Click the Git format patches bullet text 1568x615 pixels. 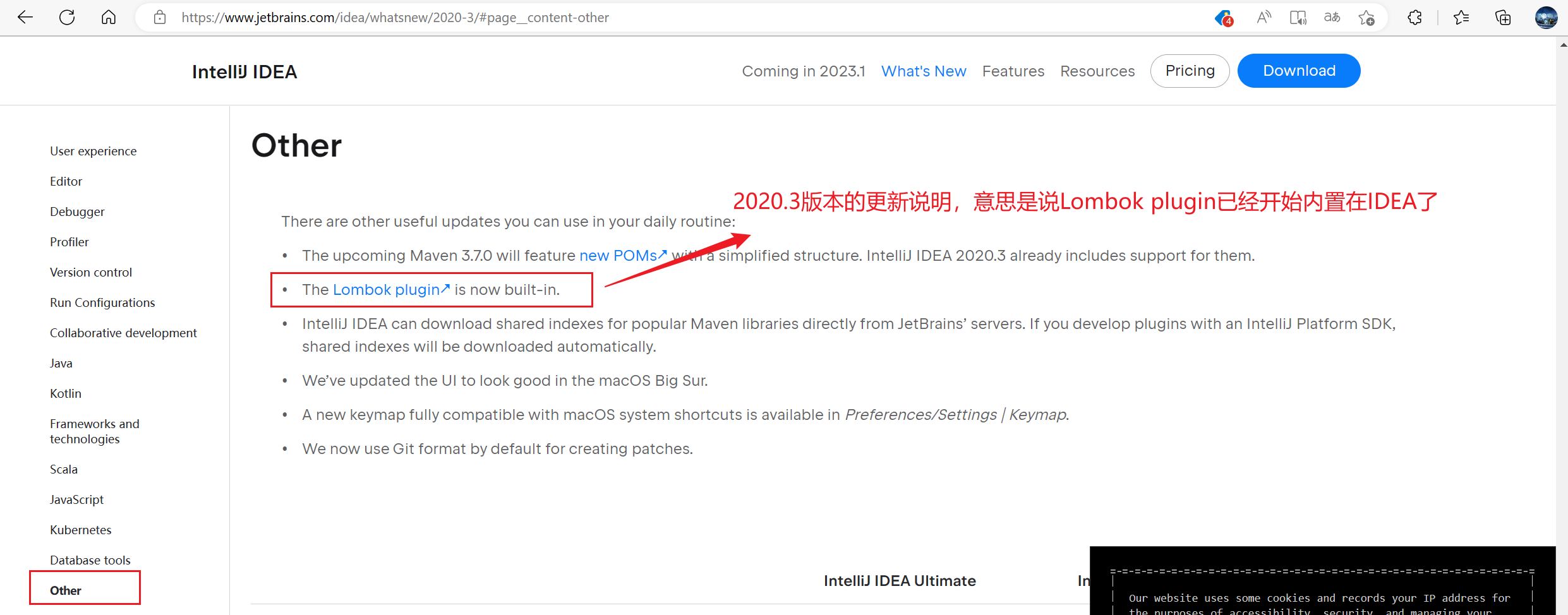tap(497, 449)
